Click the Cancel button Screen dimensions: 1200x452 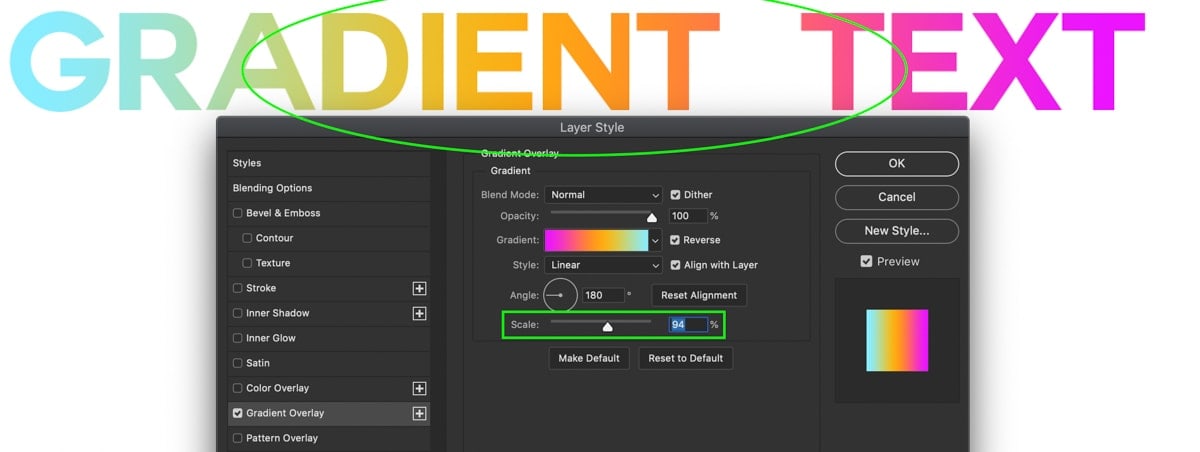coord(897,197)
